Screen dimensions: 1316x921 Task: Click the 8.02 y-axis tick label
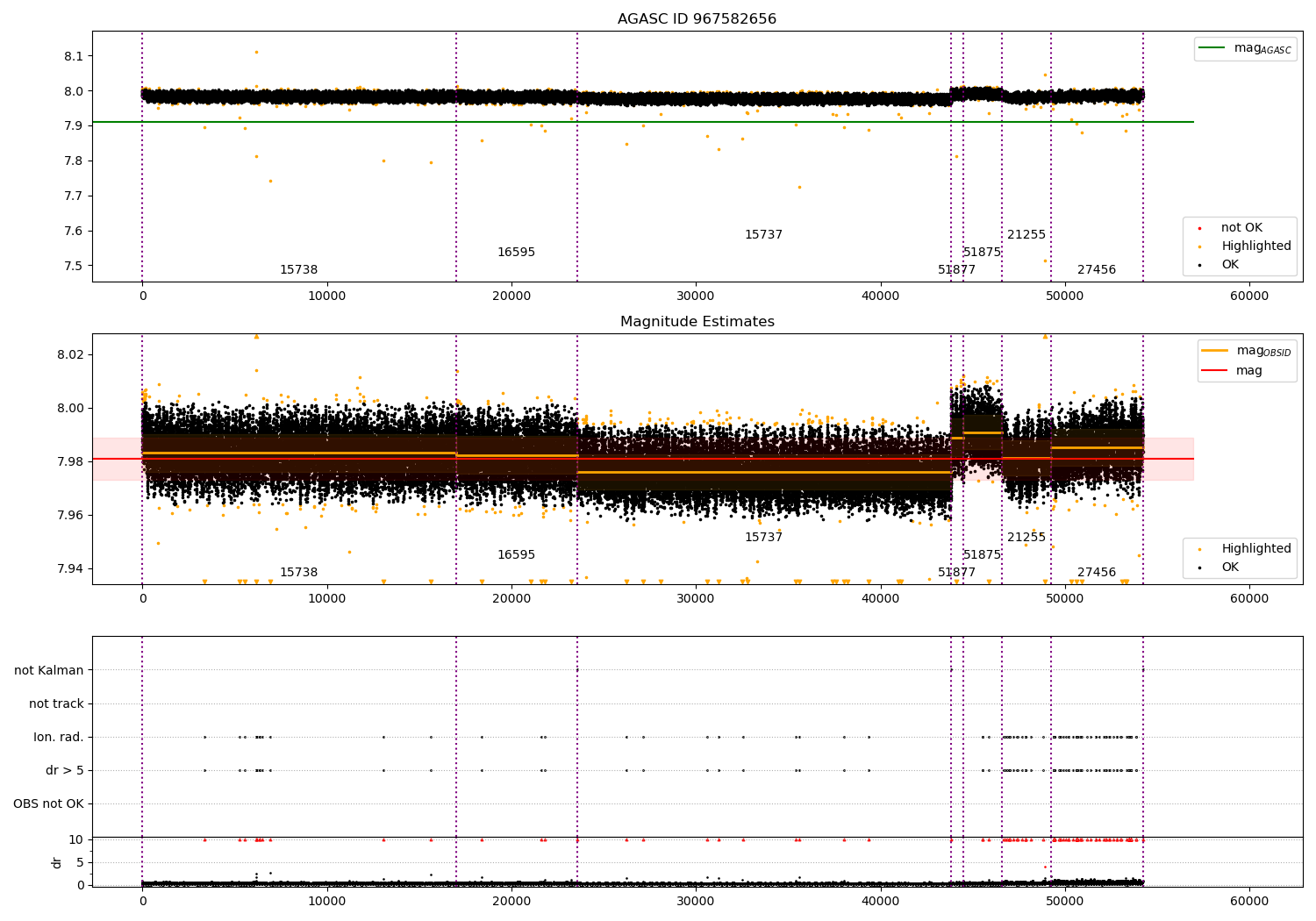click(70, 355)
